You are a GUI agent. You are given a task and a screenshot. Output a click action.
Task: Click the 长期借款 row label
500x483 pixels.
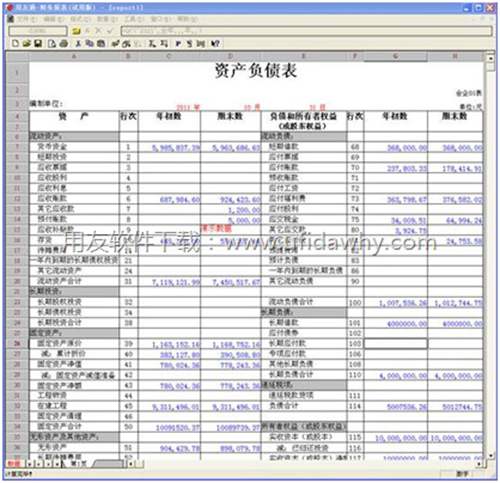tap(284, 322)
